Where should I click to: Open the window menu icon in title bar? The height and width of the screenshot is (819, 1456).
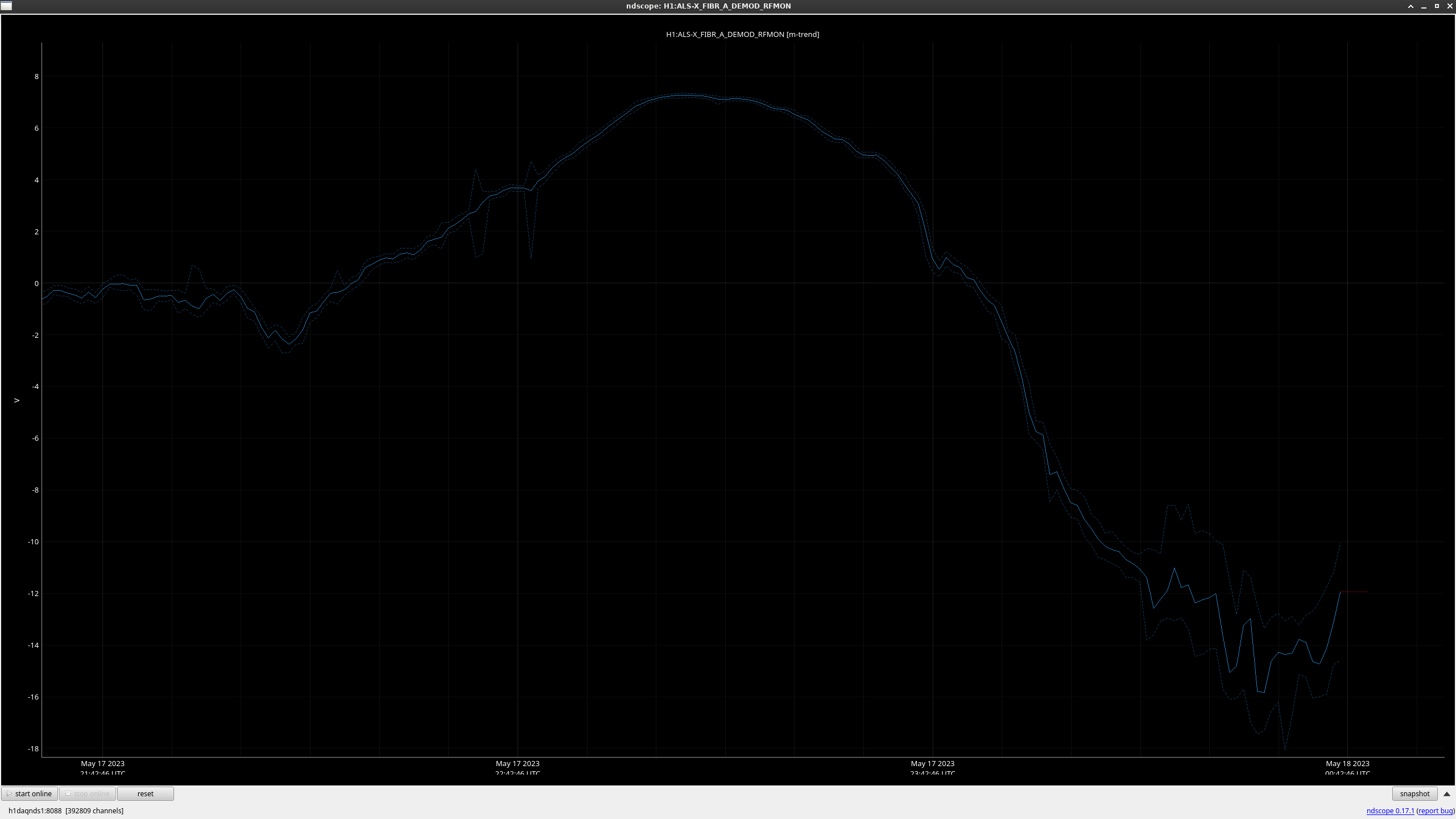tap(6, 6)
